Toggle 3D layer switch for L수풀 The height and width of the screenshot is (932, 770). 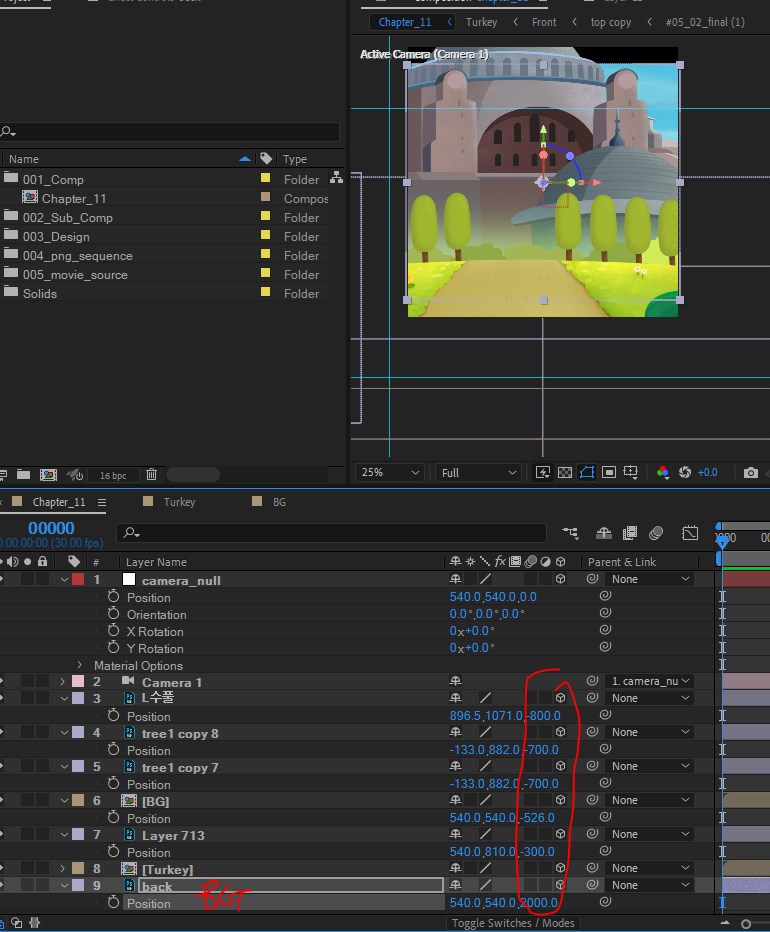coord(560,698)
